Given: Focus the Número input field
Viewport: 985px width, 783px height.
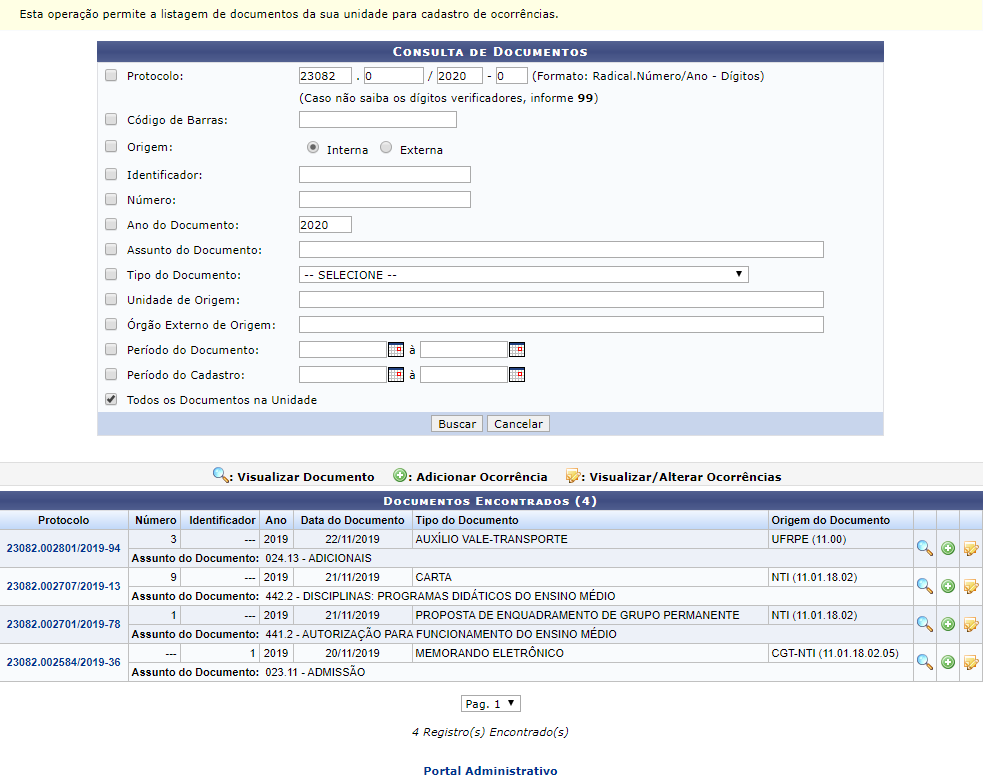Looking at the screenshot, I should [384, 200].
